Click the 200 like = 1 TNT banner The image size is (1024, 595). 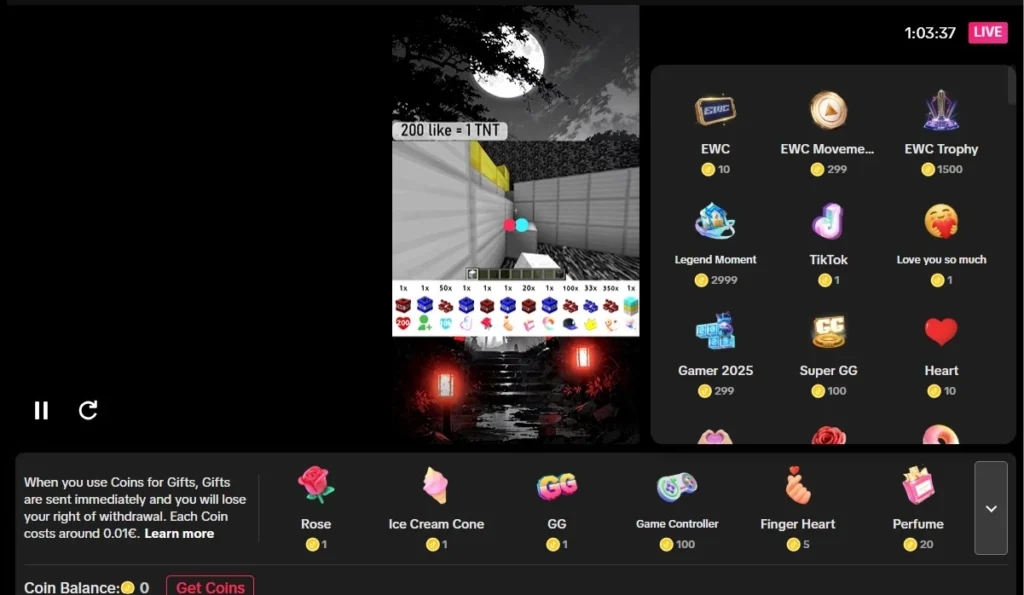(x=449, y=130)
